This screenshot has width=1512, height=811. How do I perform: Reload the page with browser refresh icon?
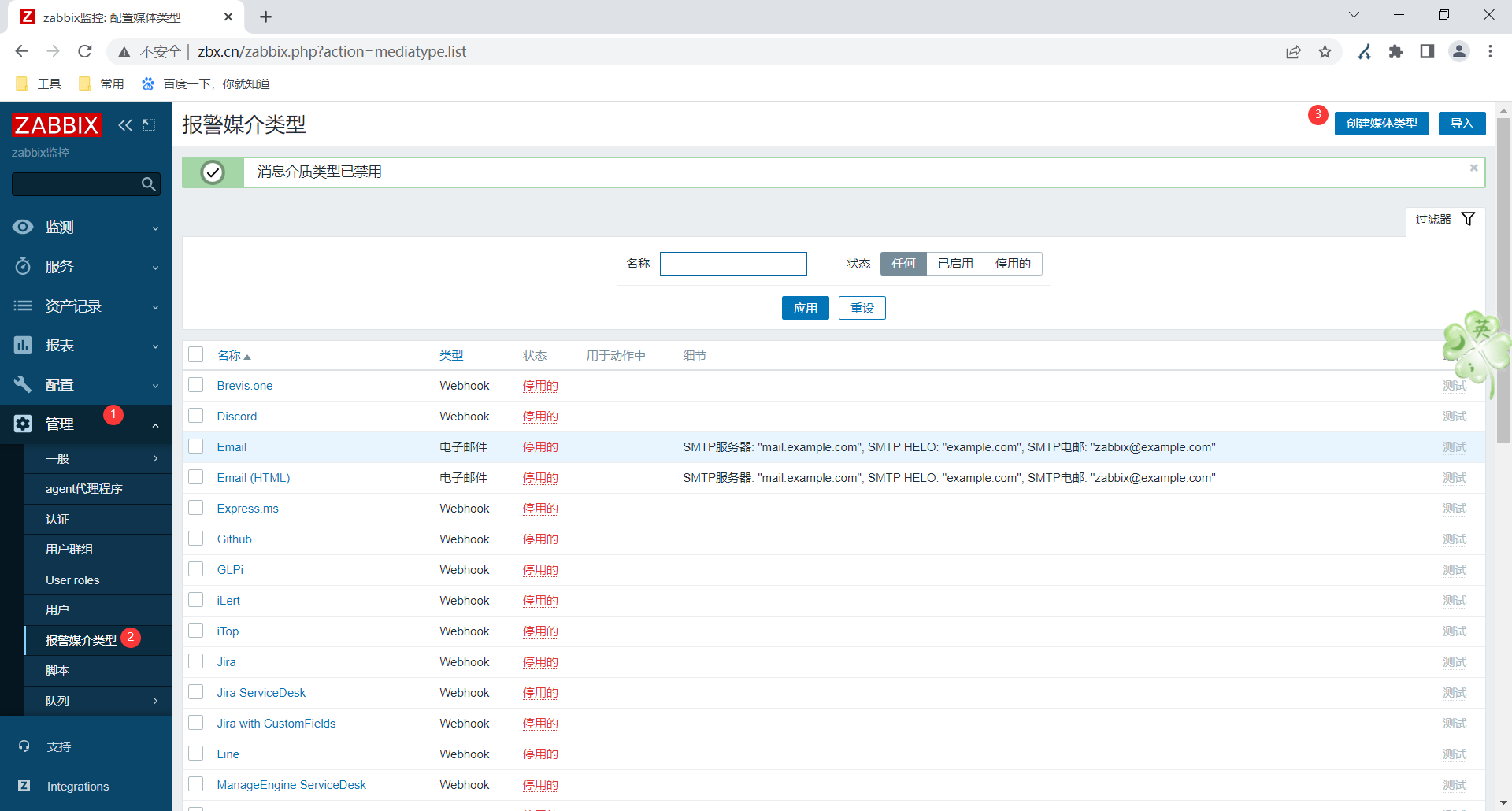click(x=85, y=51)
